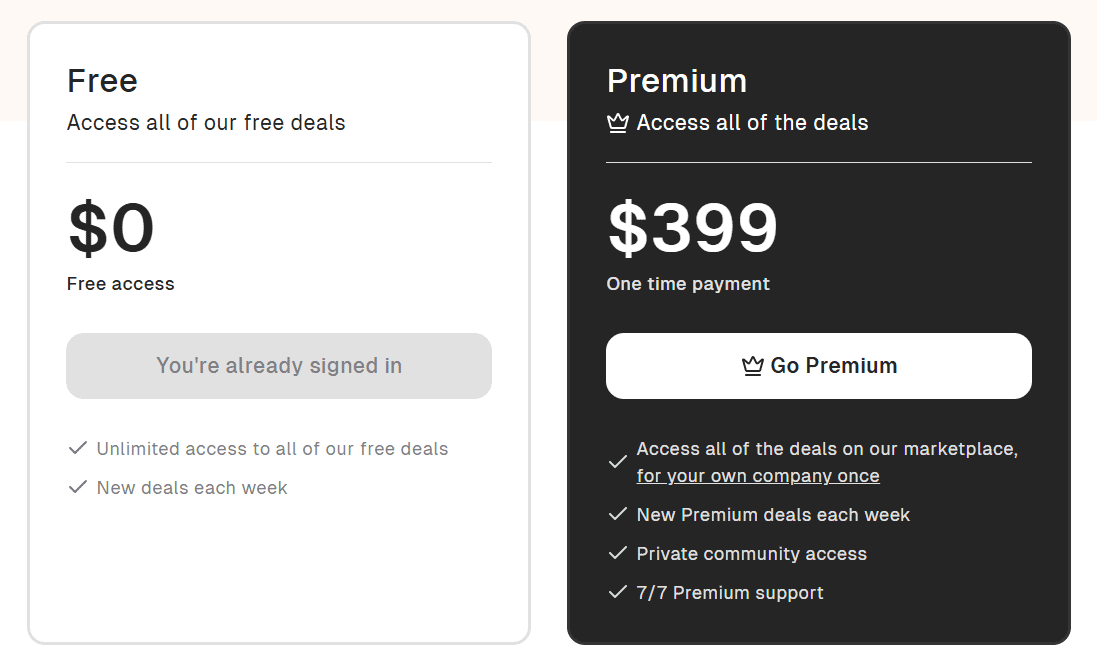Click "Access all of our free deals" subtitle
The image size is (1097, 668).
click(x=206, y=123)
